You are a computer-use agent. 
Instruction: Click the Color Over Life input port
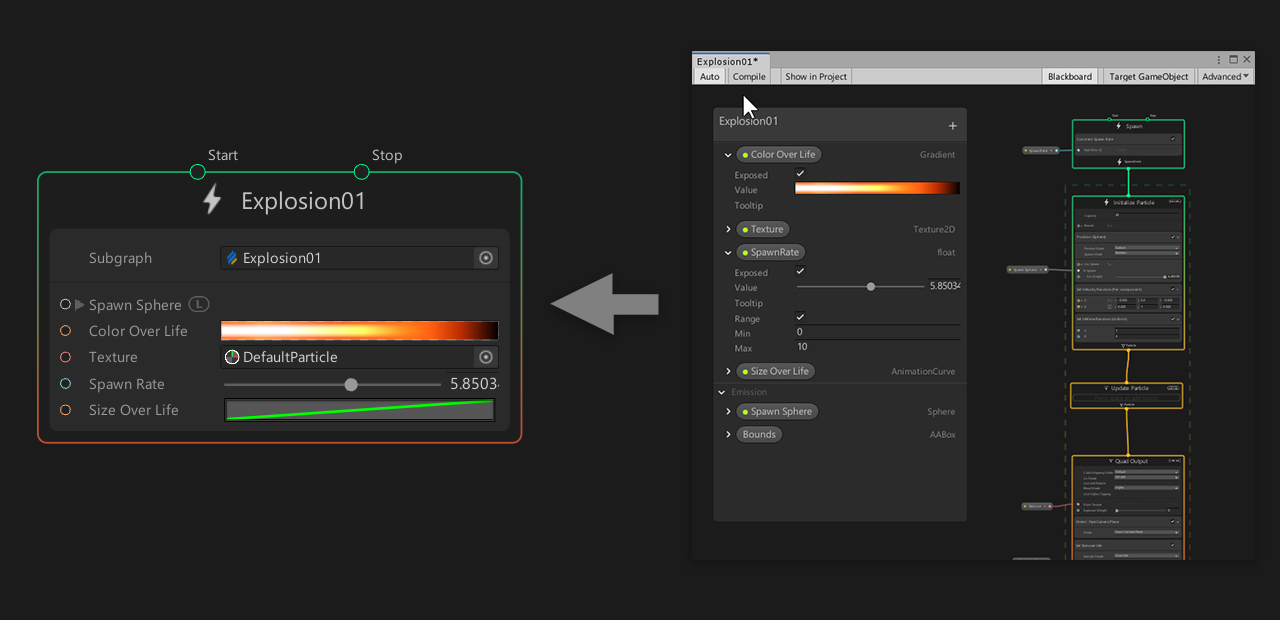point(66,331)
